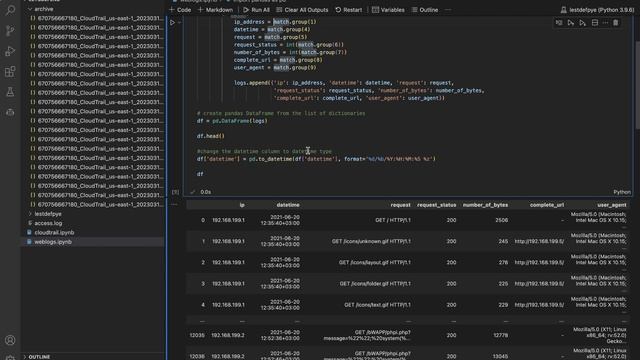The image size is (640, 360).
Task: Click the 'complete_url' column header
Action: (547, 205)
